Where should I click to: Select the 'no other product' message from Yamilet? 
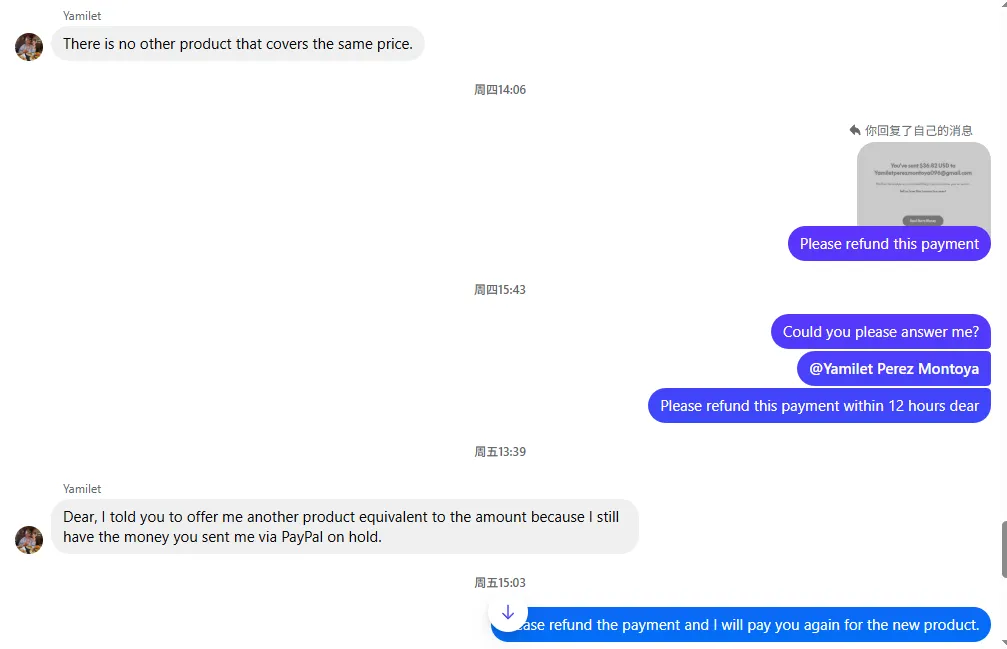[237, 44]
